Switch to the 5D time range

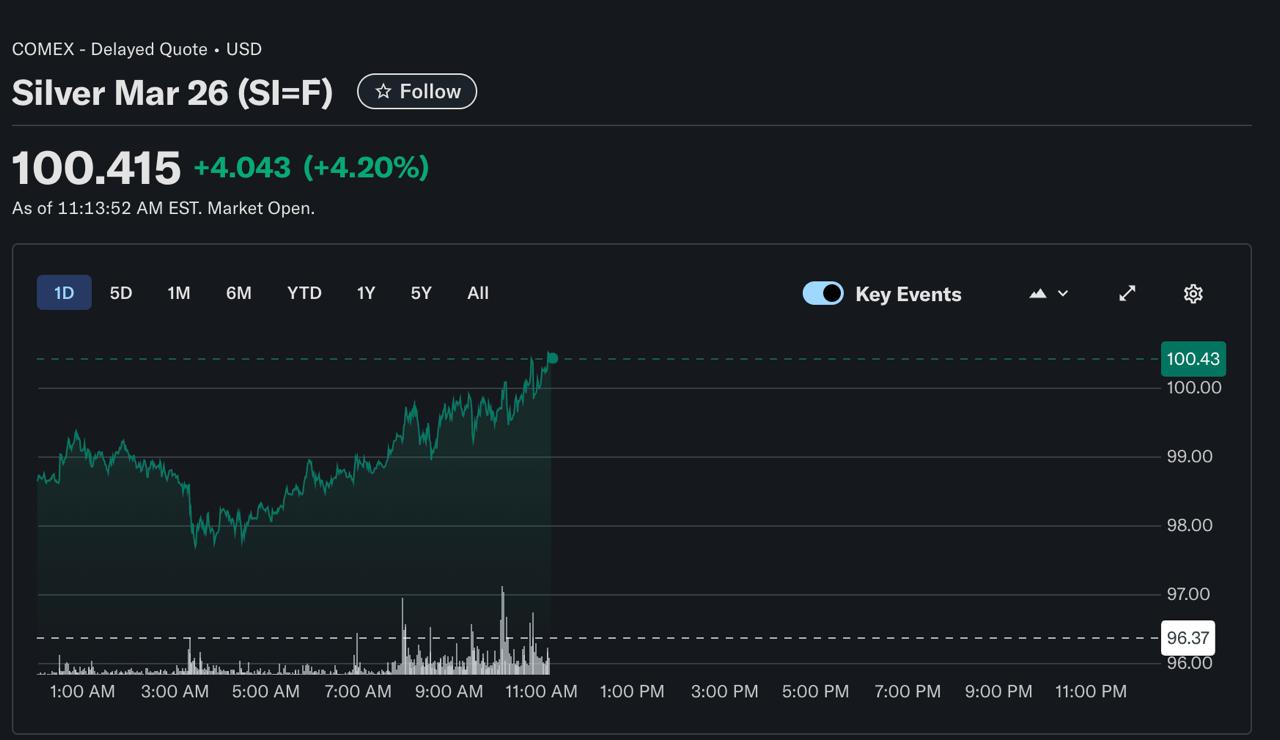[x=121, y=293]
